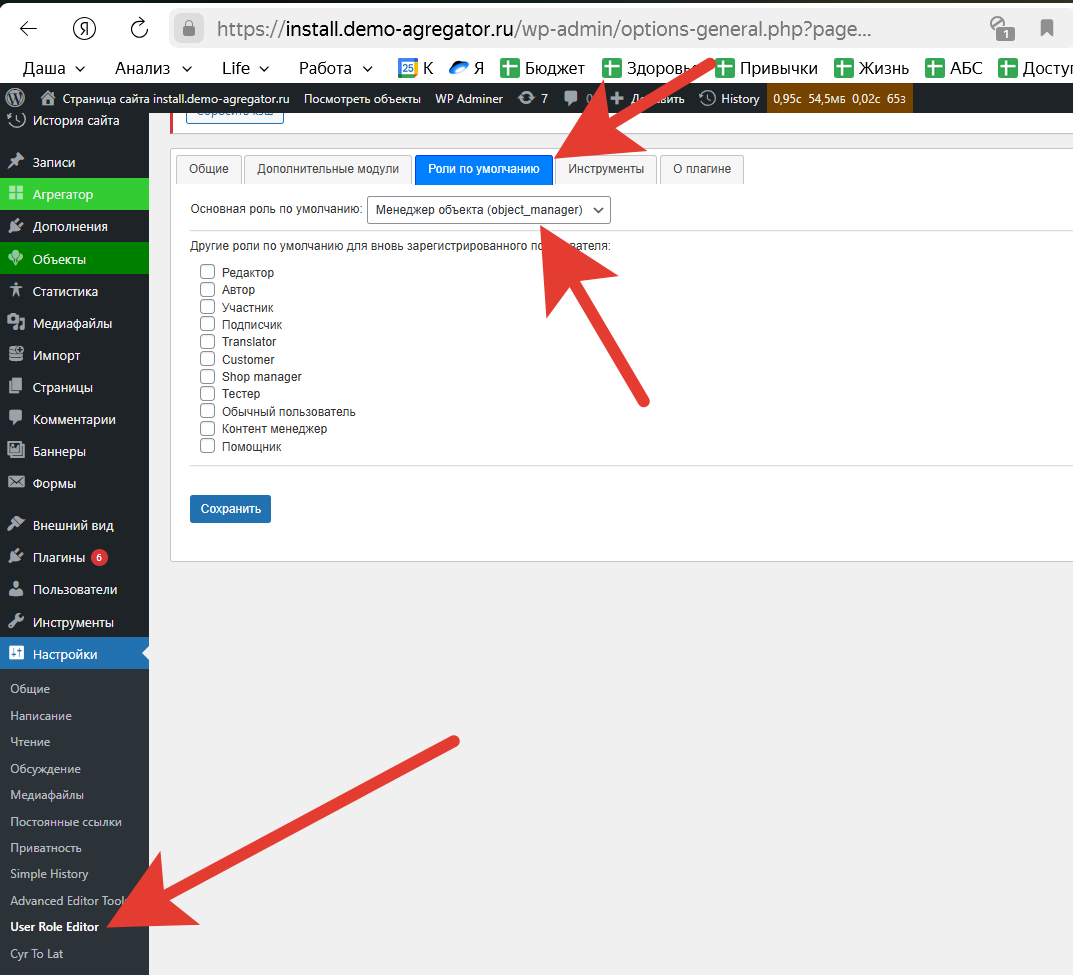This screenshot has width=1073, height=975.
Task: Expand the Даша bookmarks folder
Action: [x=53, y=68]
